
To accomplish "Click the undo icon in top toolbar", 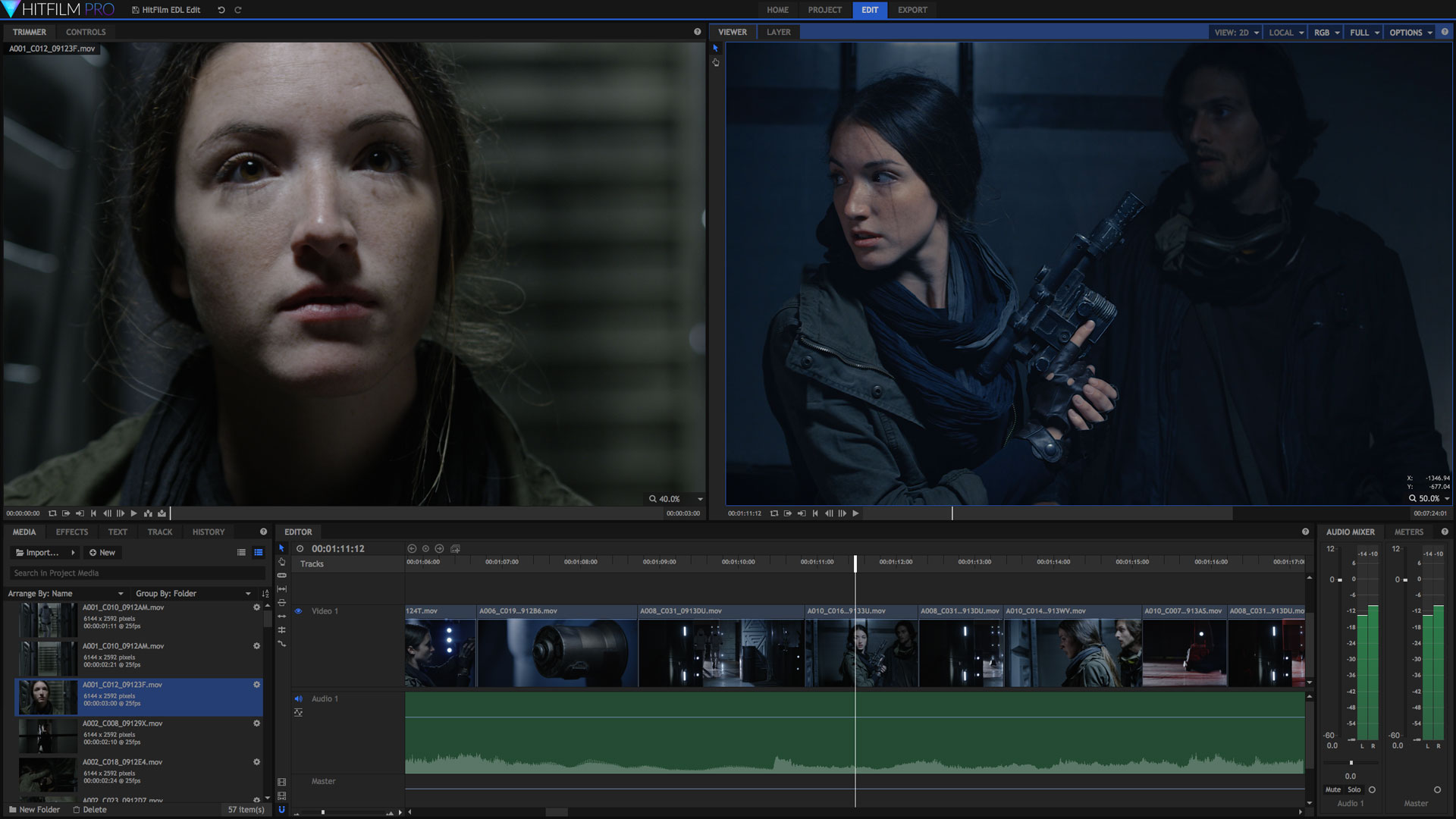I will pos(221,10).
